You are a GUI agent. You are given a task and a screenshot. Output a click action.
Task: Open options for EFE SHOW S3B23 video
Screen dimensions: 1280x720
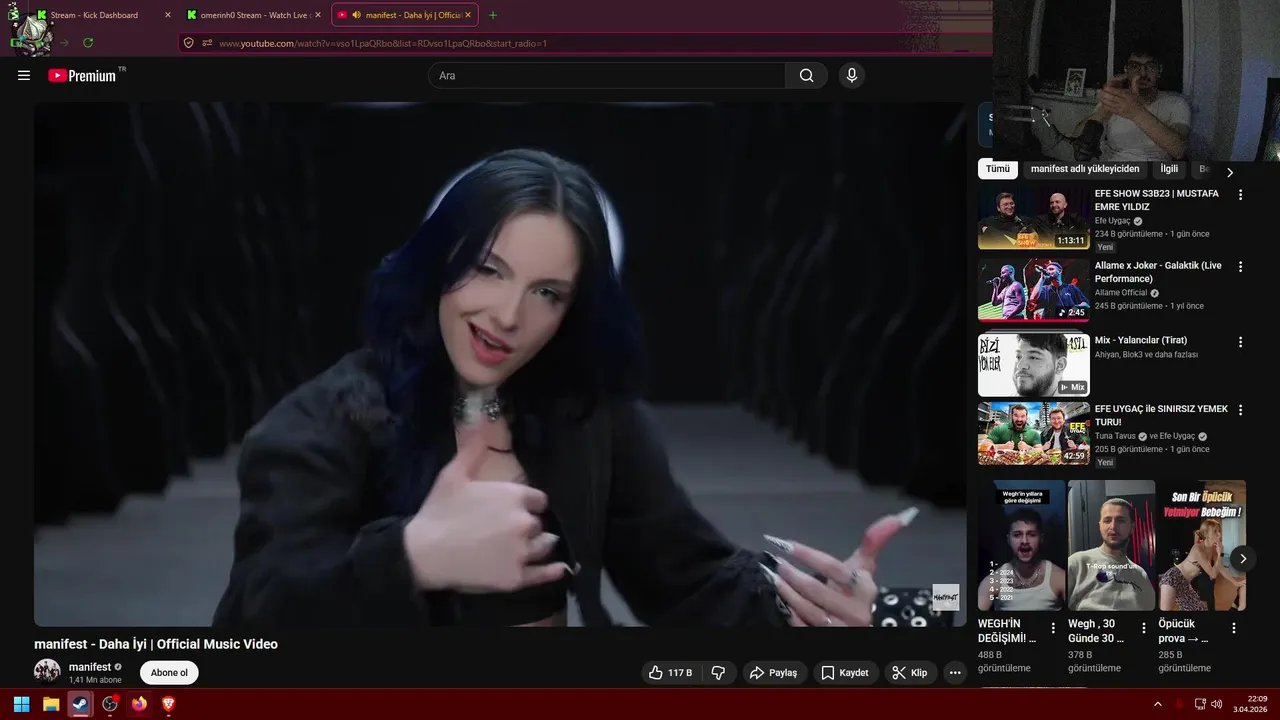coord(1240,195)
